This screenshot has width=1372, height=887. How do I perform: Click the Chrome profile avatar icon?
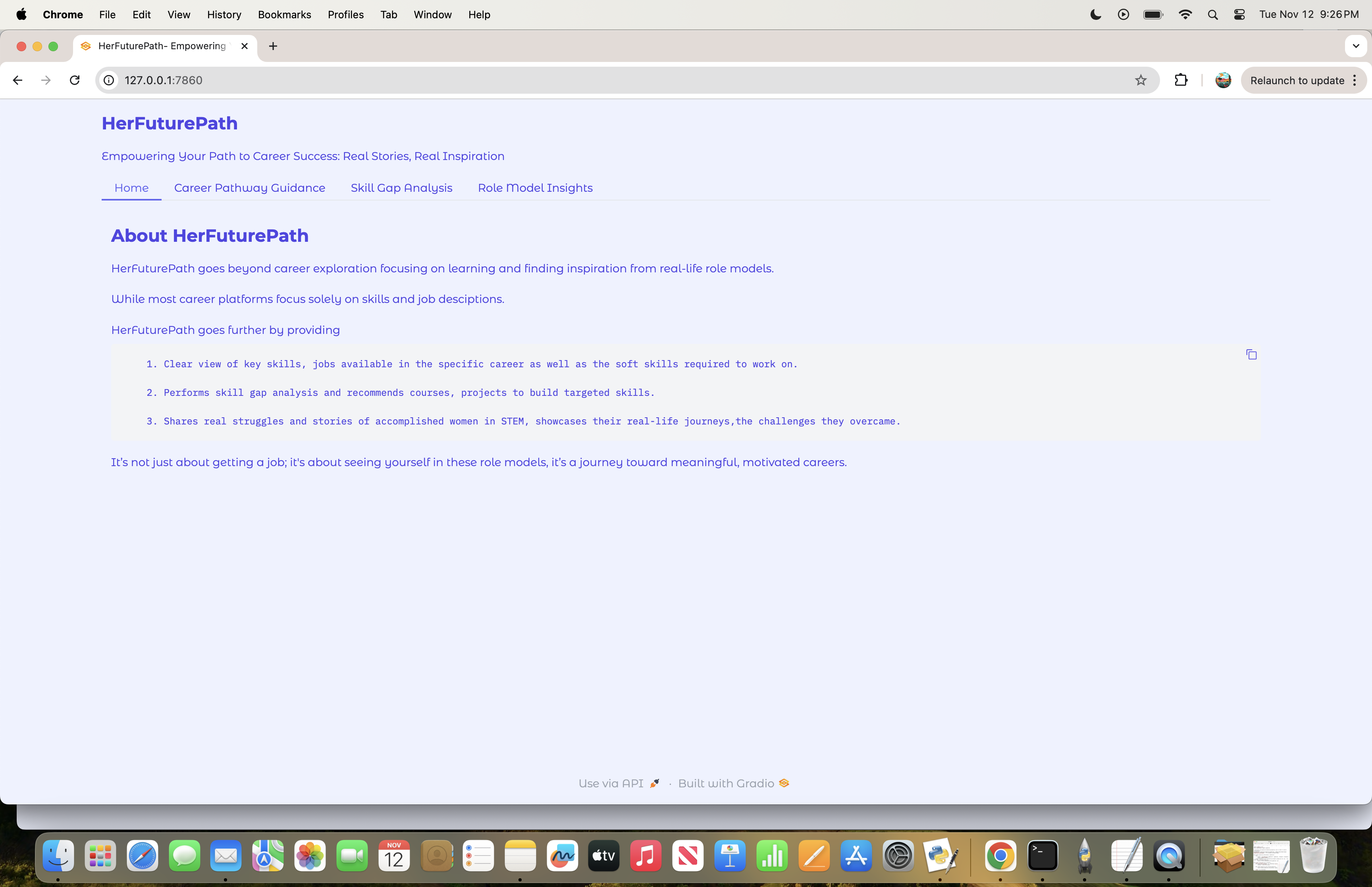1223,80
